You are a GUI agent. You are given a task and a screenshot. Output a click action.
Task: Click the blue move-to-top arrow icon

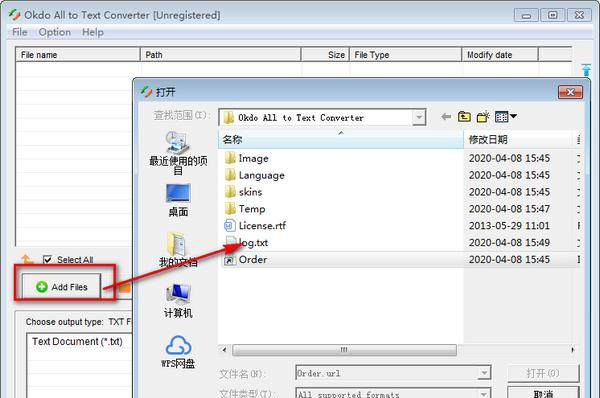[586, 70]
